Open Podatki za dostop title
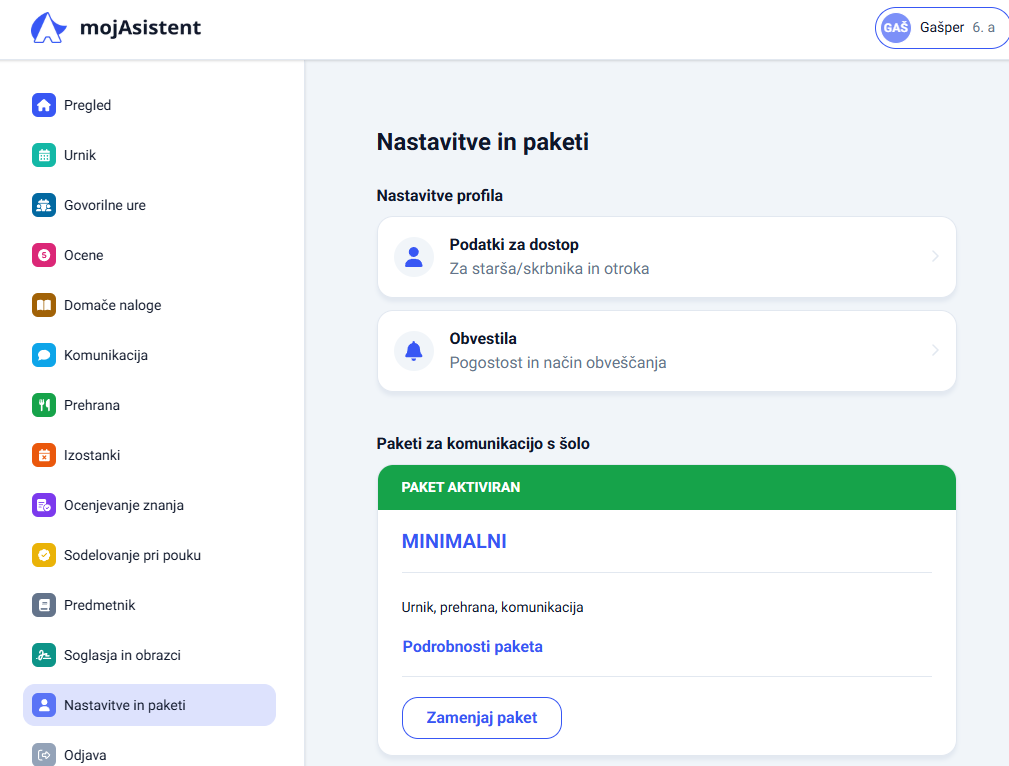 [514, 245]
